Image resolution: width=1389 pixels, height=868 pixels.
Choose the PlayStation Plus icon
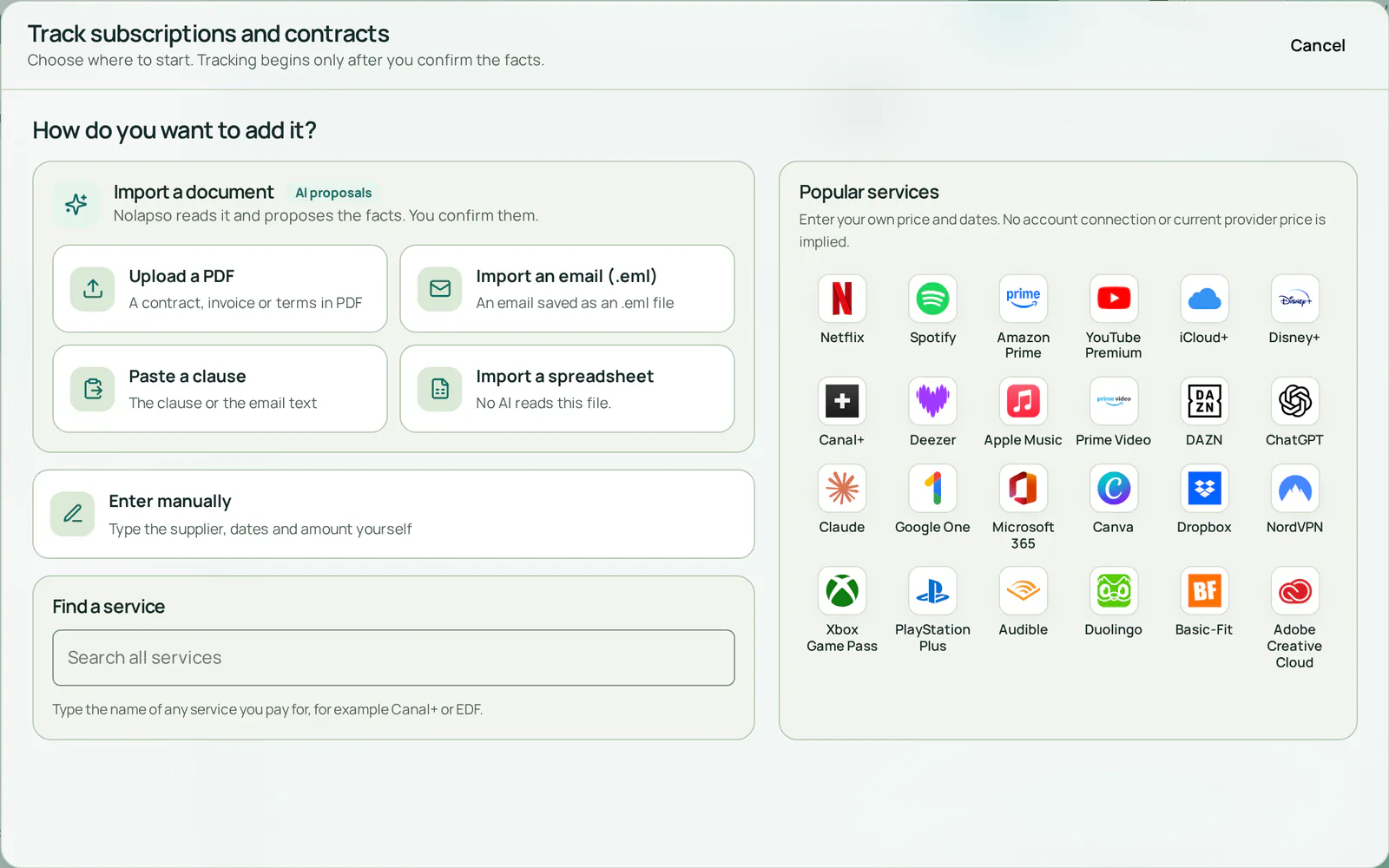coord(932,591)
